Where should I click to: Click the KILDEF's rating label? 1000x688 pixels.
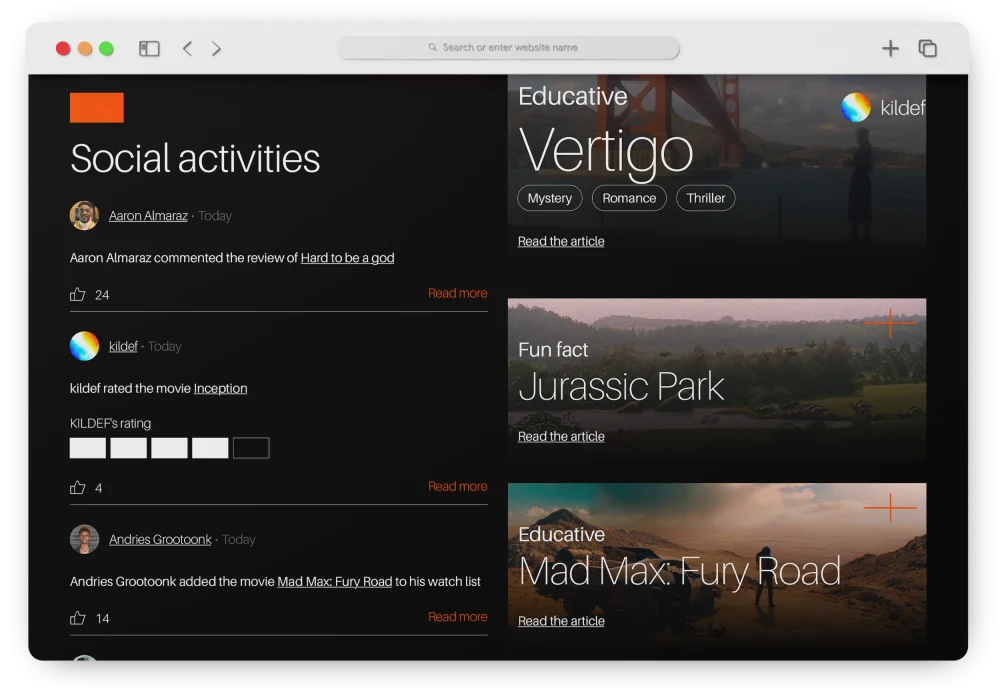tap(110, 423)
